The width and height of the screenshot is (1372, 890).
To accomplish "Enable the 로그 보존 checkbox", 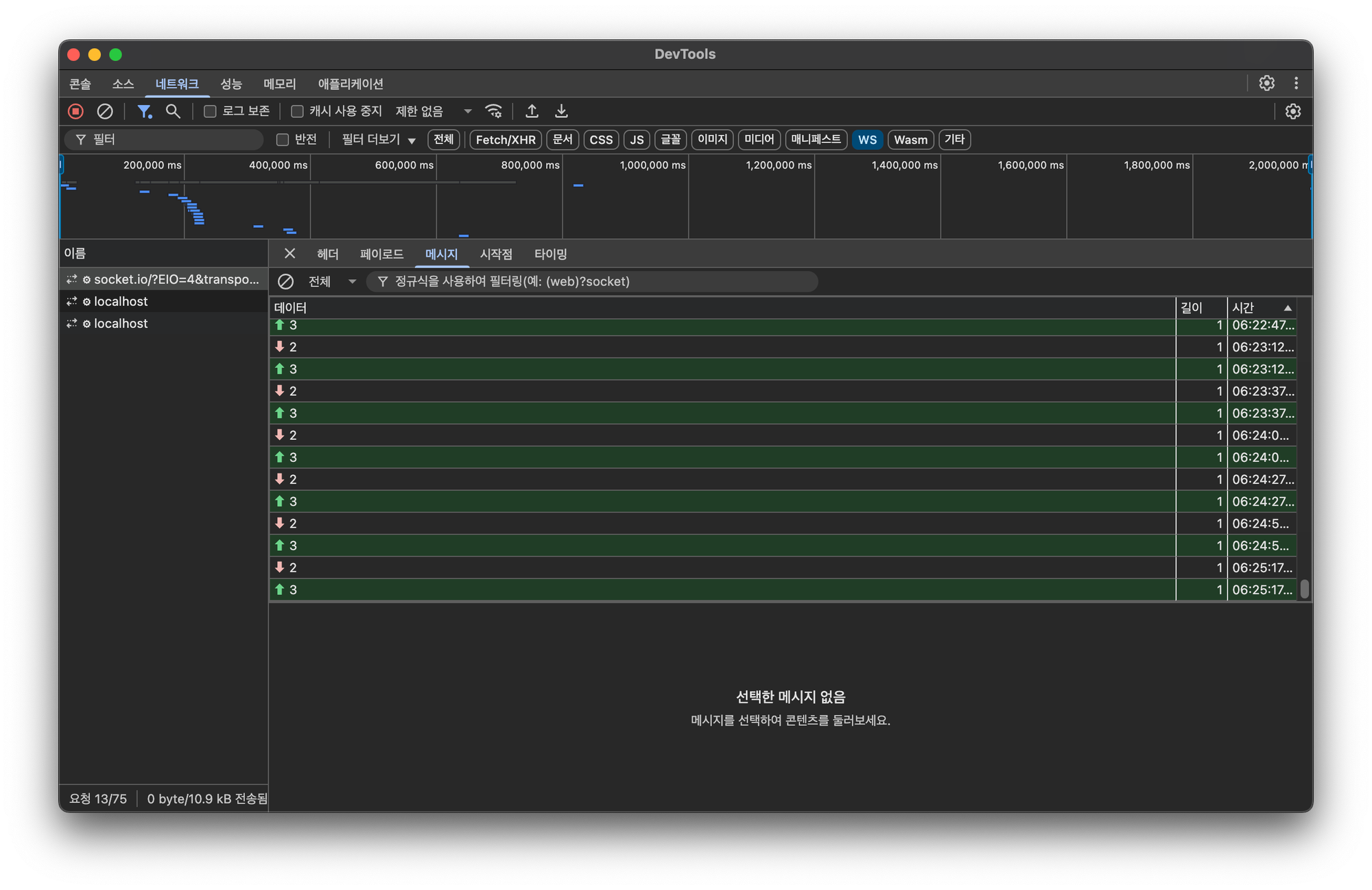I will pos(211,111).
